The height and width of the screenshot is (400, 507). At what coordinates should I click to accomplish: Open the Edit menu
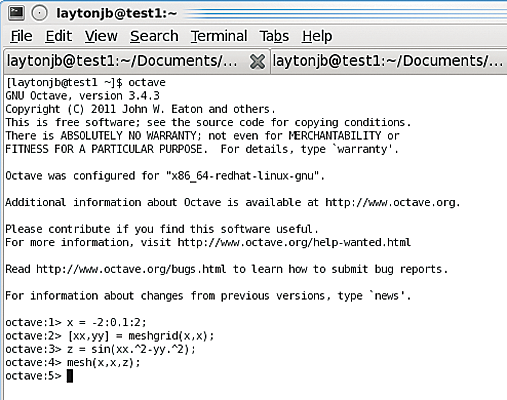point(59,36)
